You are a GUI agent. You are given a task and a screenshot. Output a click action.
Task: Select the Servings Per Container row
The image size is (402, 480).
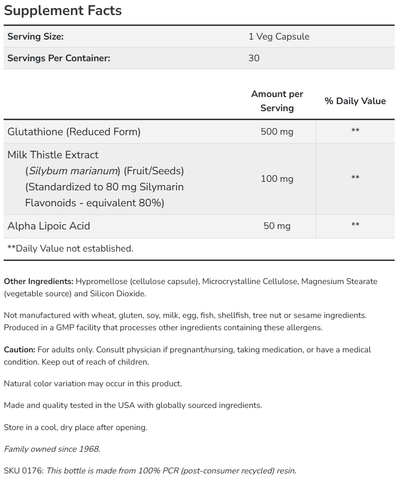(x=199, y=58)
